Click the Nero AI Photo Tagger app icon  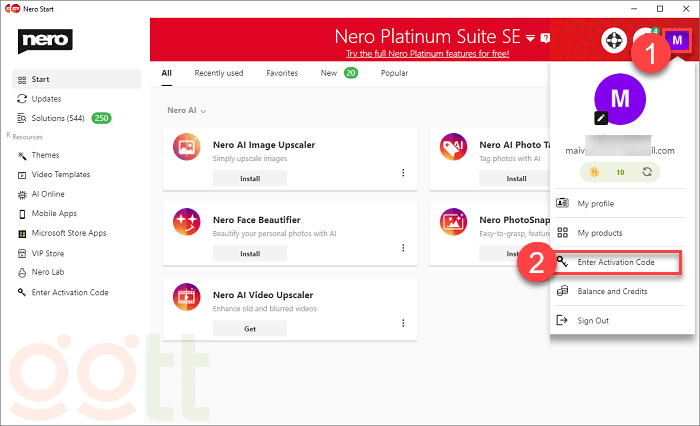(x=454, y=150)
